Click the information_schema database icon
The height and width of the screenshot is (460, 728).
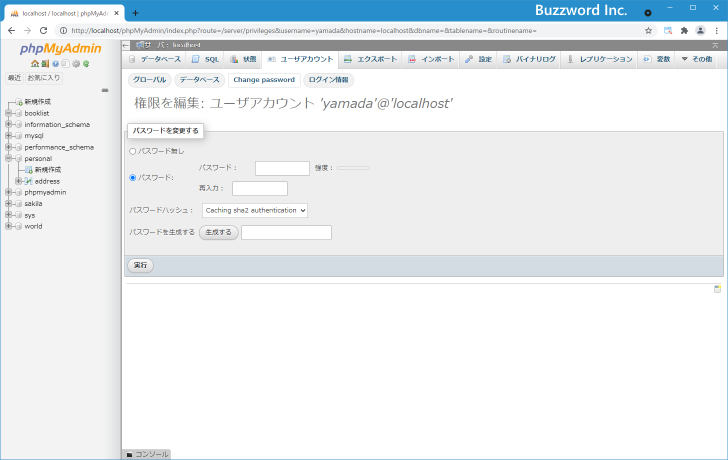[19, 124]
